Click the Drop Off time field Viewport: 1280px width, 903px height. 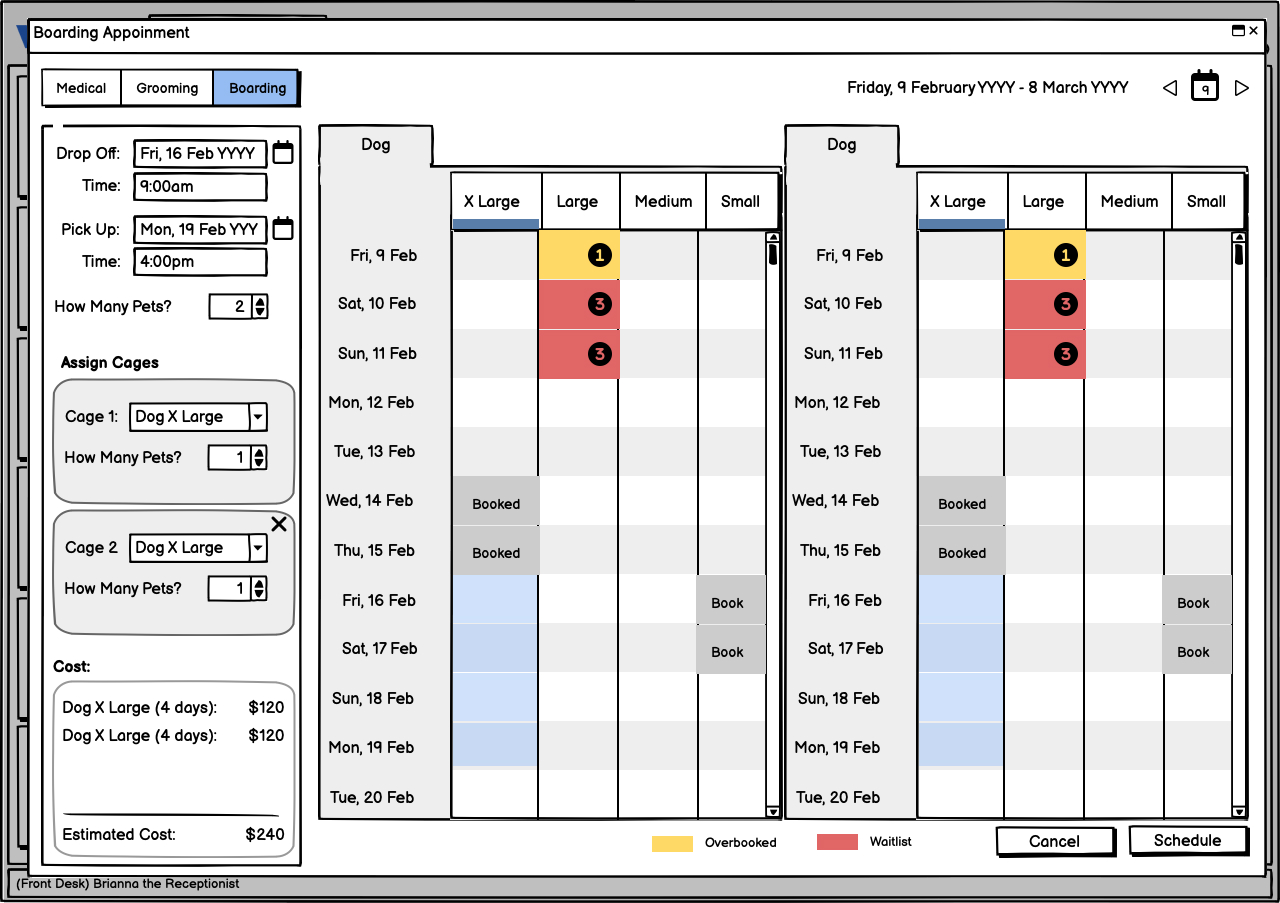coord(200,186)
